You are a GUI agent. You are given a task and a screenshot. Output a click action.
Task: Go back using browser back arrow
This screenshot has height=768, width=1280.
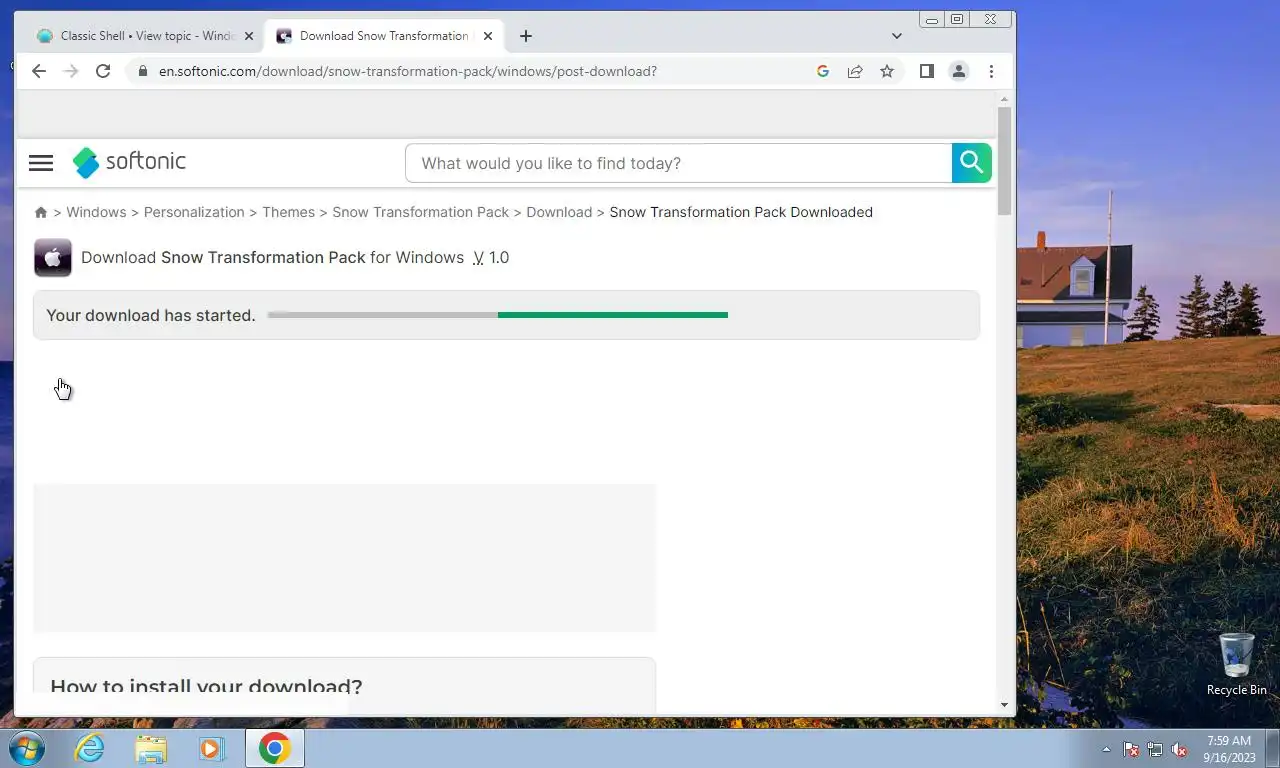(39, 71)
